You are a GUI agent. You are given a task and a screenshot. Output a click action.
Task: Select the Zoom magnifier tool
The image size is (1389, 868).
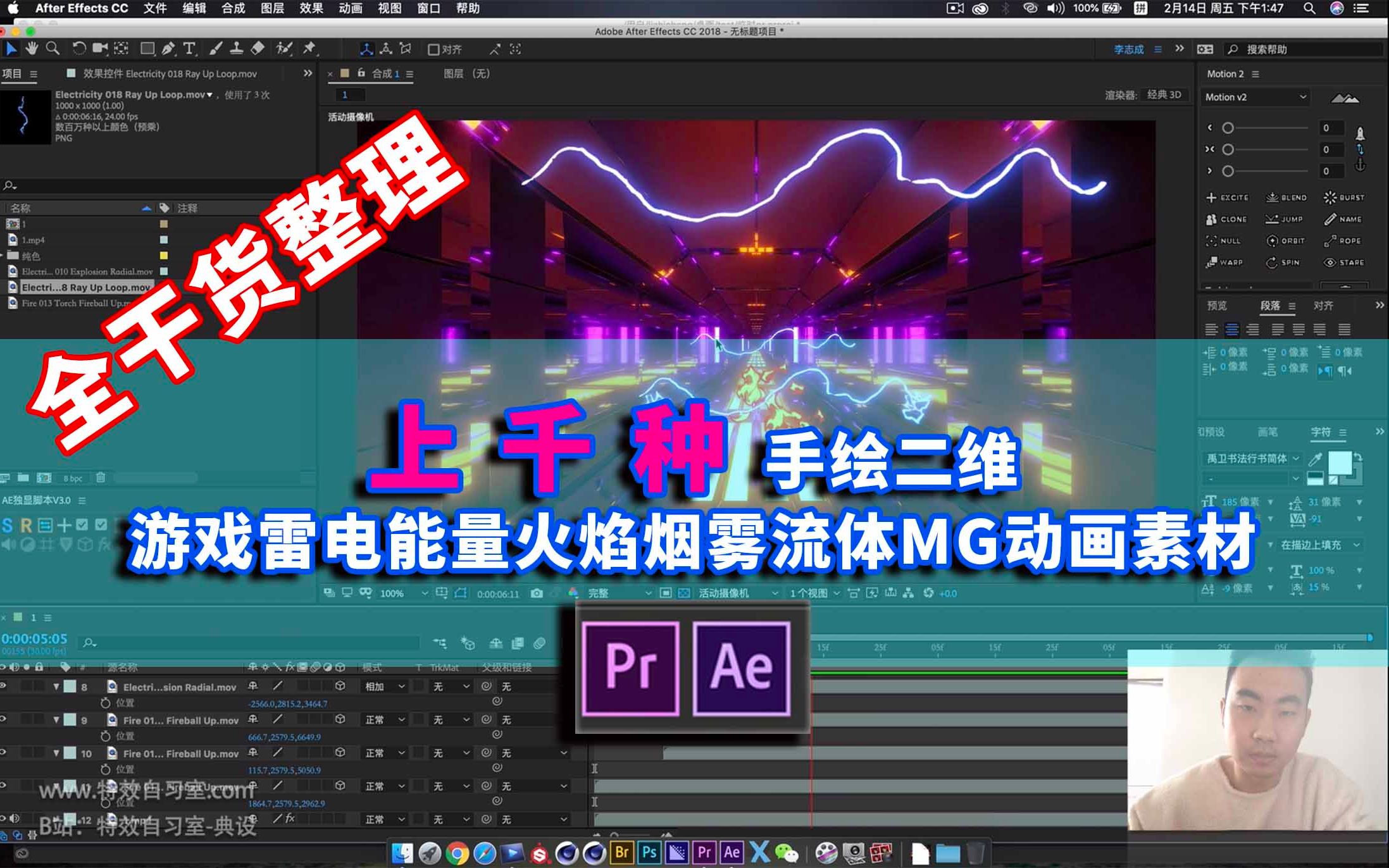[53, 49]
